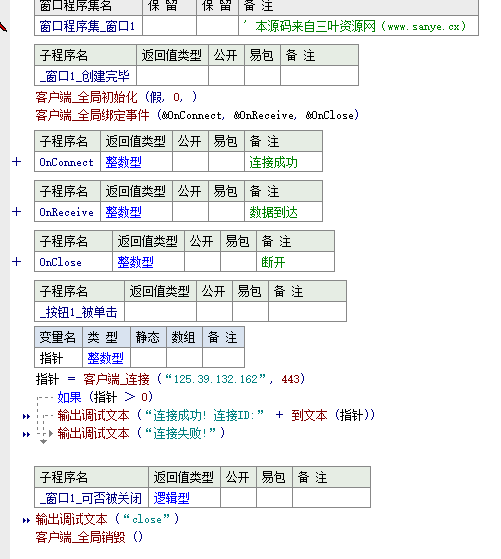Click the 公开 checkbox cell for OnConnect

pyautogui.click(x=190, y=162)
